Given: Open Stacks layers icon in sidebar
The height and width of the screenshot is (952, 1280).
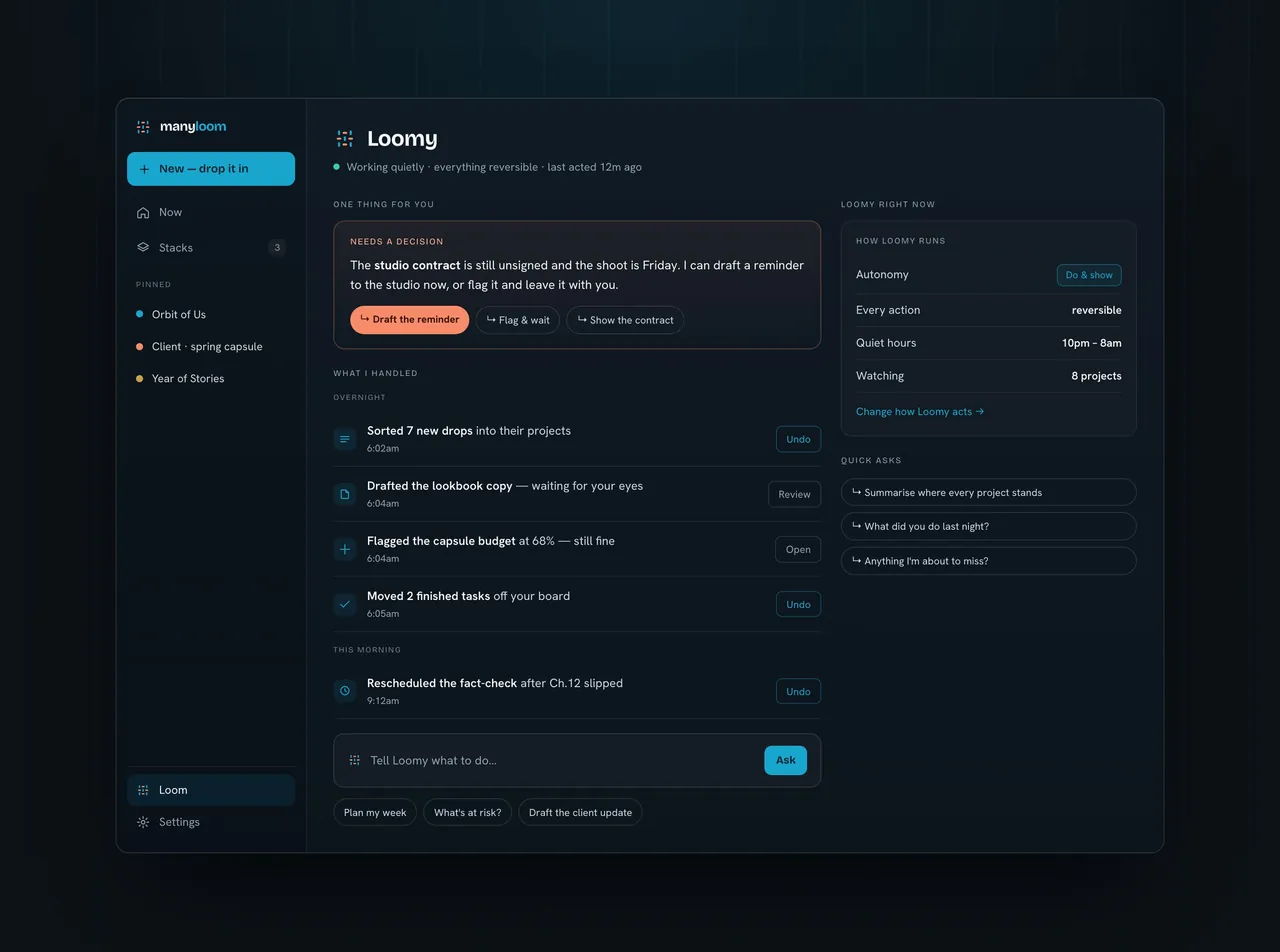Looking at the screenshot, I should [143, 247].
